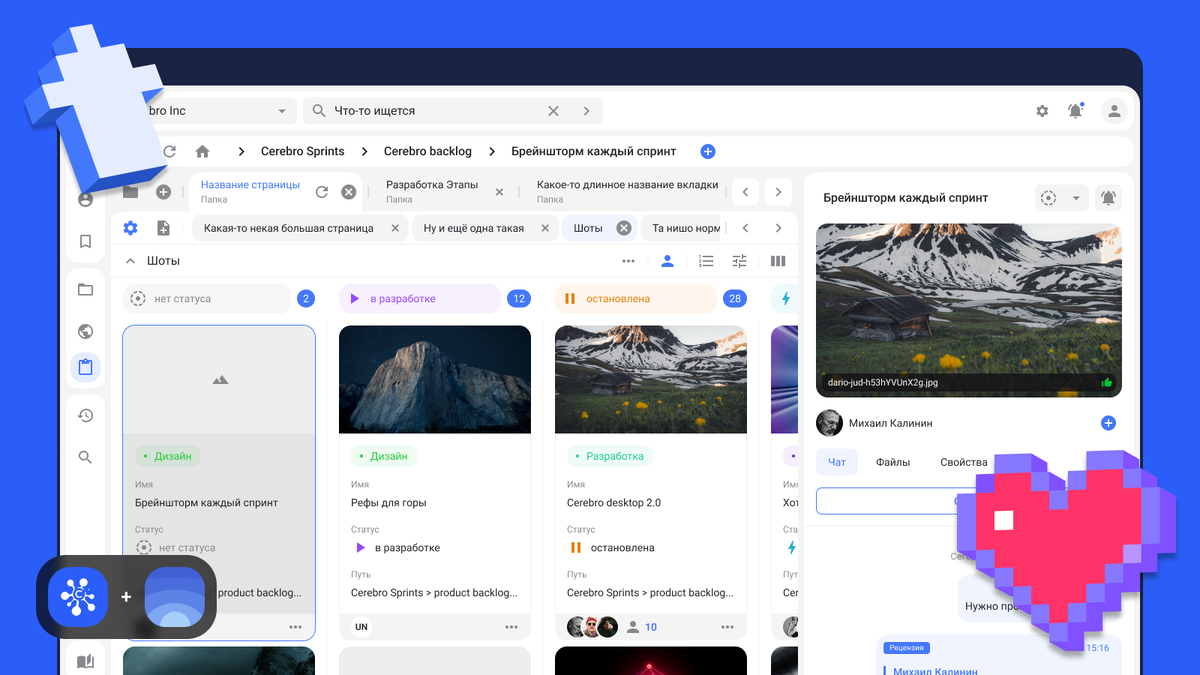Viewport: 1200px width, 675px height.
Task: Open more options on Cerebro desktop 2.0 card
Action: [728, 627]
